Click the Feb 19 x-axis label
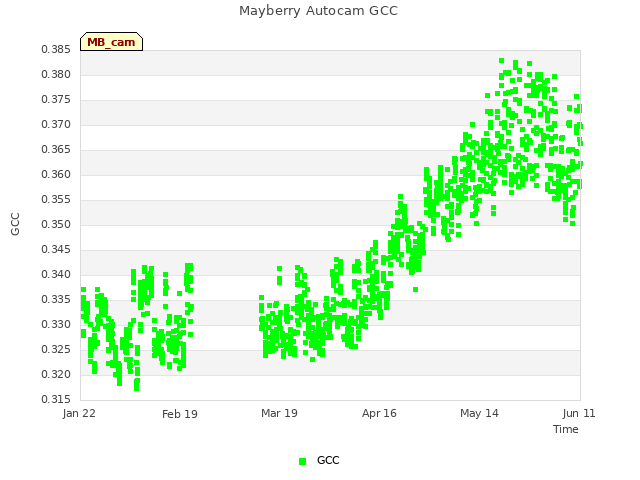This screenshot has width=640, height=480. (180, 414)
